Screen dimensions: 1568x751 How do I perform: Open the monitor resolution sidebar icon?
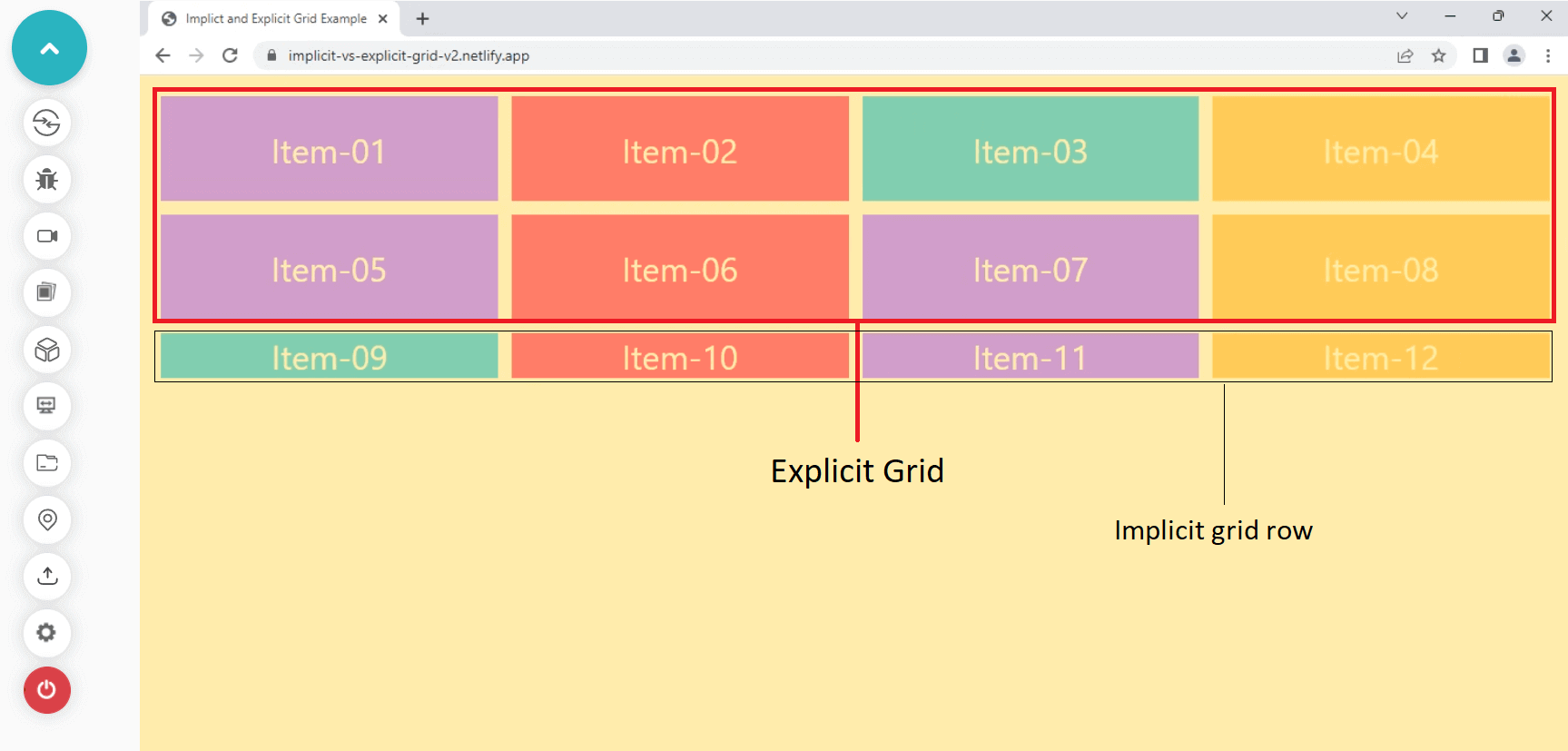click(47, 406)
